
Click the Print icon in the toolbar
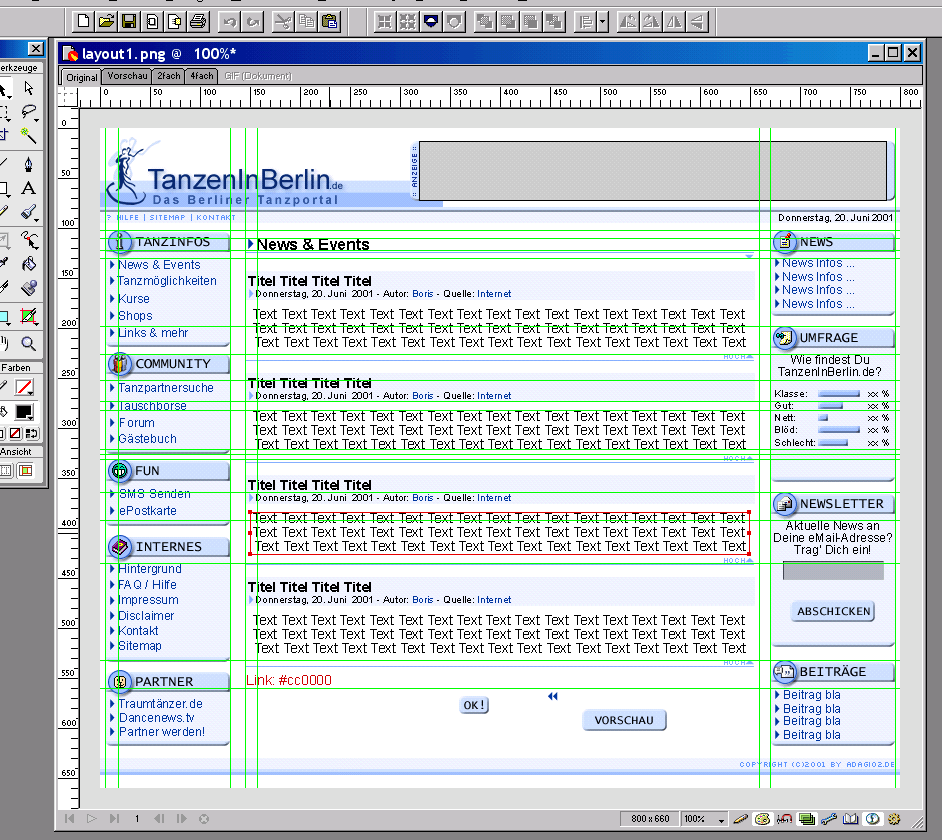coord(198,20)
